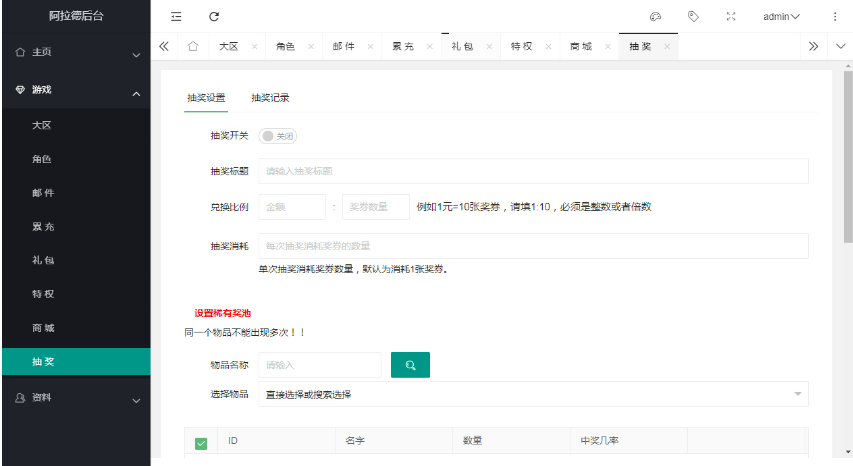The width and height of the screenshot is (853, 466).
Task: Open 特权 in the sidebar
Action: tap(76, 294)
